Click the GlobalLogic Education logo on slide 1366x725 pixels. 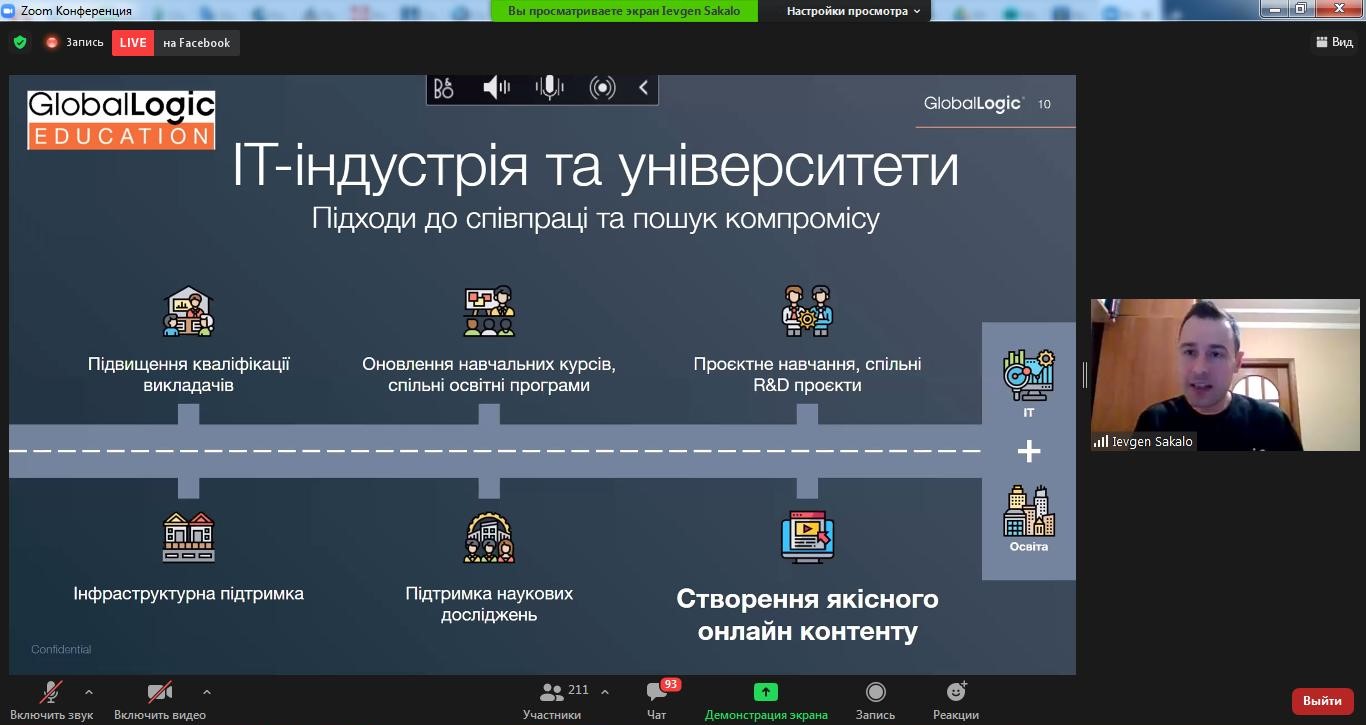coord(121,120)
